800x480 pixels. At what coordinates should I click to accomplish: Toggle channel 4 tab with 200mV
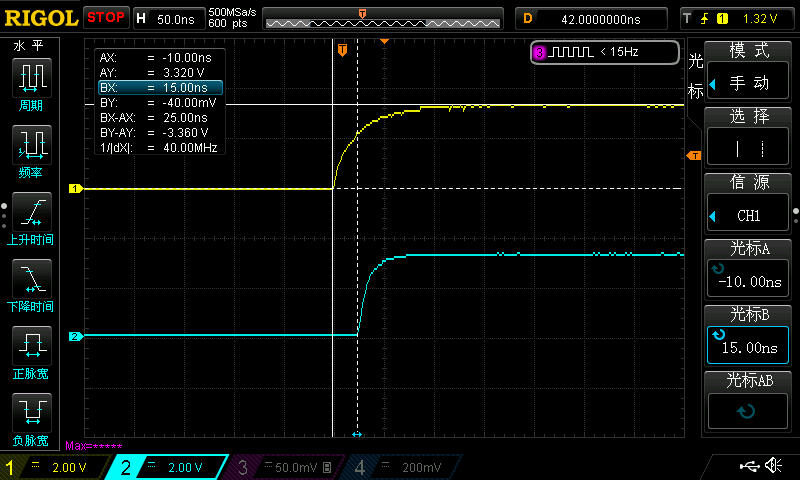tap(403, 467)
